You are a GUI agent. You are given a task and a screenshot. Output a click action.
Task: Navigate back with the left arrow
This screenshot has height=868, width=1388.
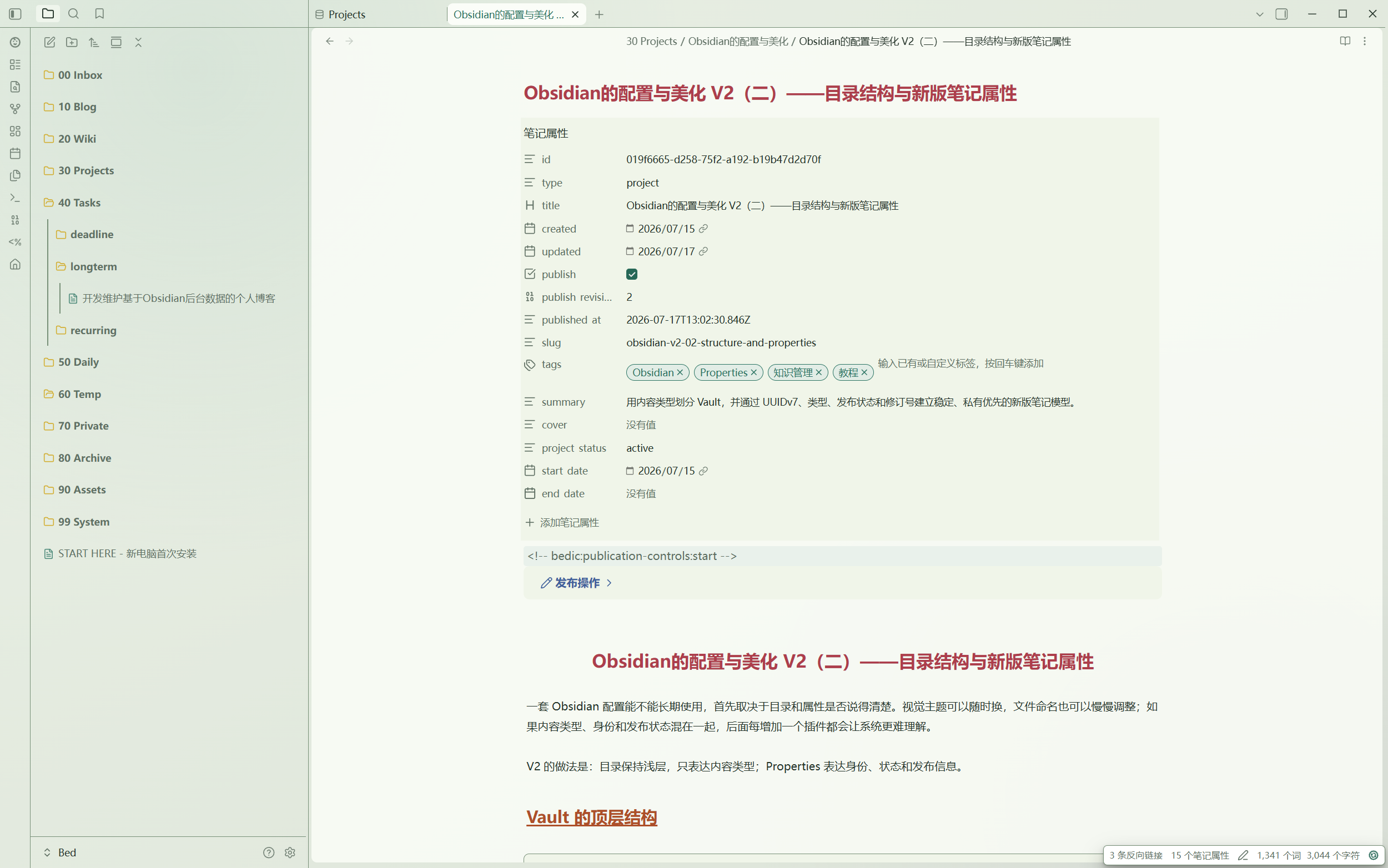330,41
